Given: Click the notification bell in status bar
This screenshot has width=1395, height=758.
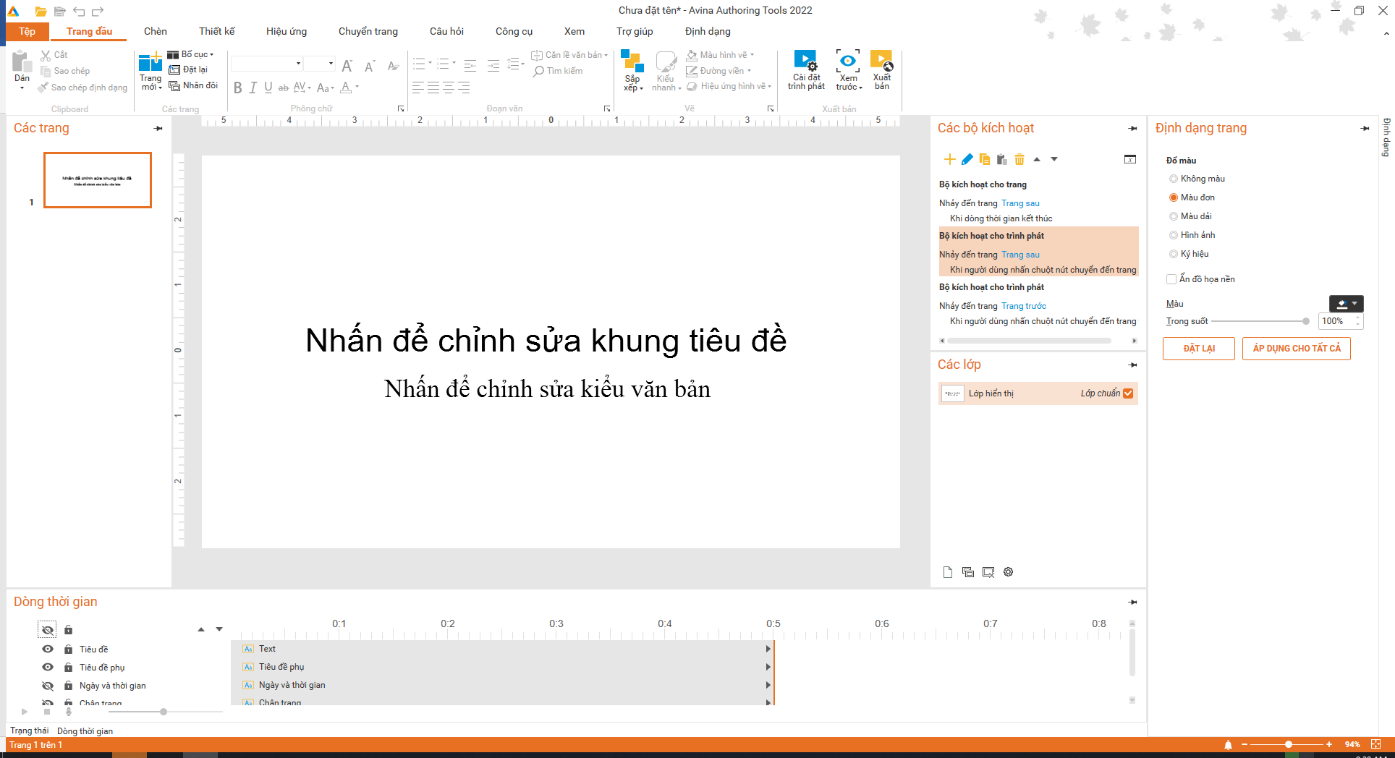Looking at the screenshot, I should click(1228, 745).
